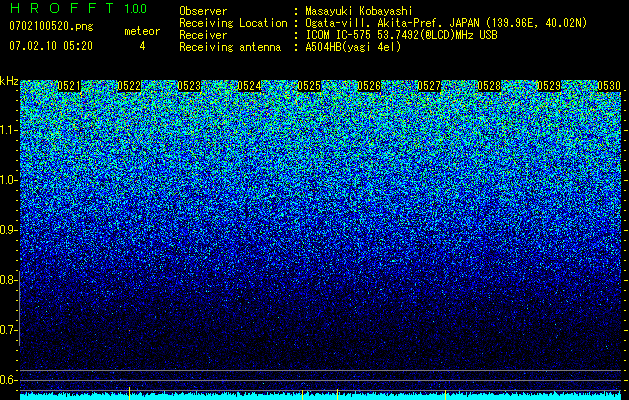The height and width of the screenshot is (400, 629).
Task: Click the meteor count value 4
Action: coord(142,46)
